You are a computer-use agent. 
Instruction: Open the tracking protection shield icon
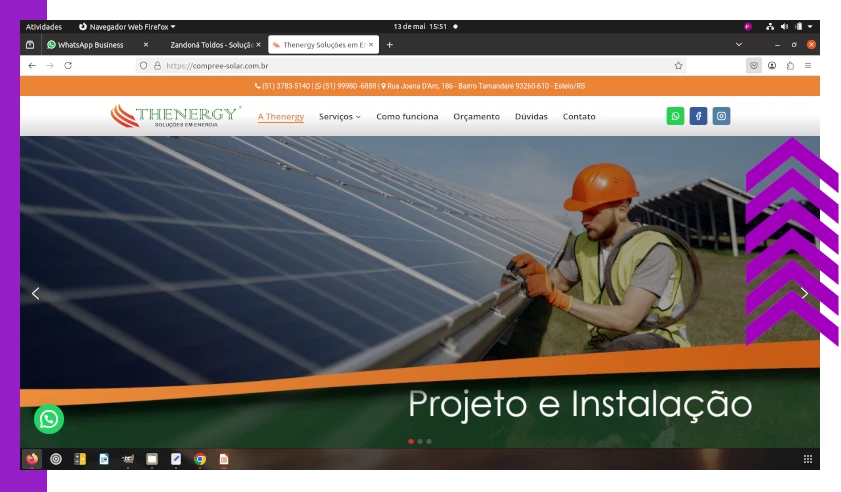[x=143, y=65]
